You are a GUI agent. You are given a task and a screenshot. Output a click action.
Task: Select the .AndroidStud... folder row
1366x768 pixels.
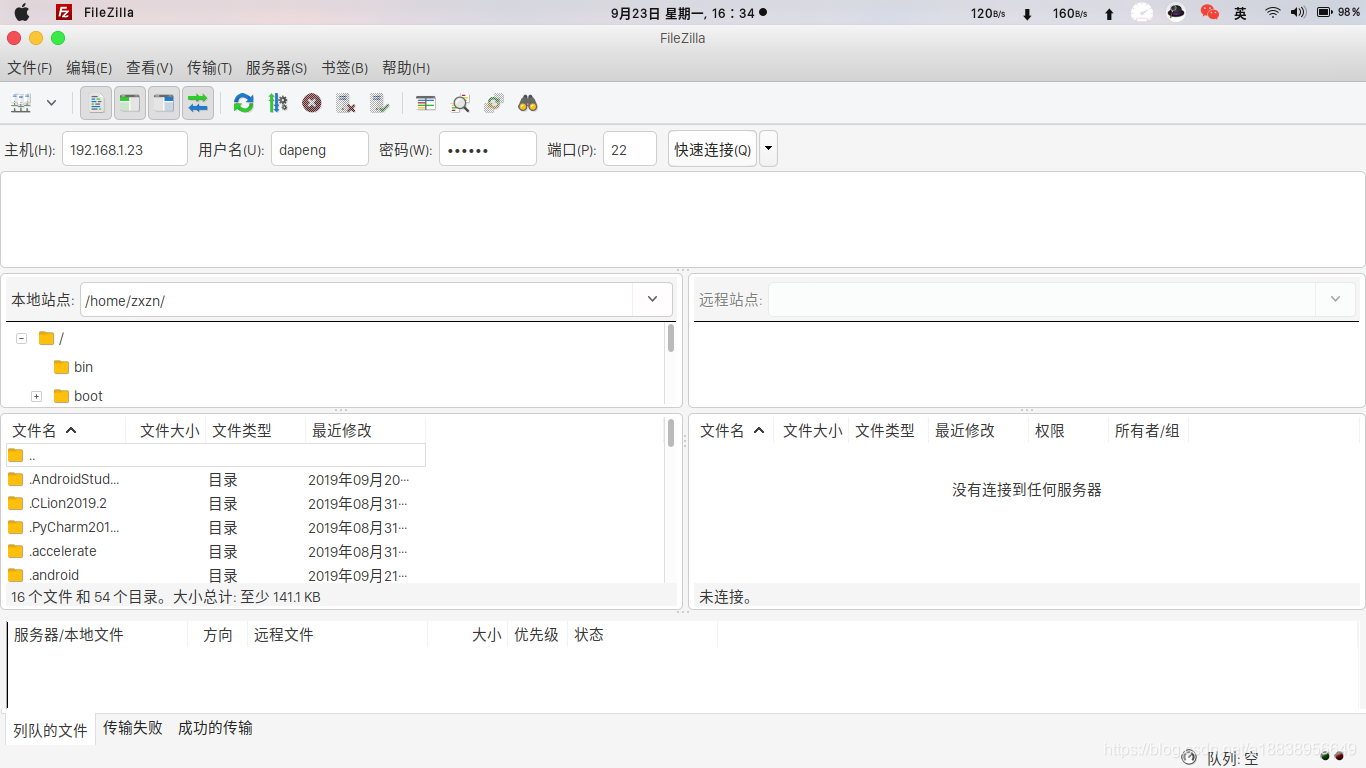click(x=216, y=479)
